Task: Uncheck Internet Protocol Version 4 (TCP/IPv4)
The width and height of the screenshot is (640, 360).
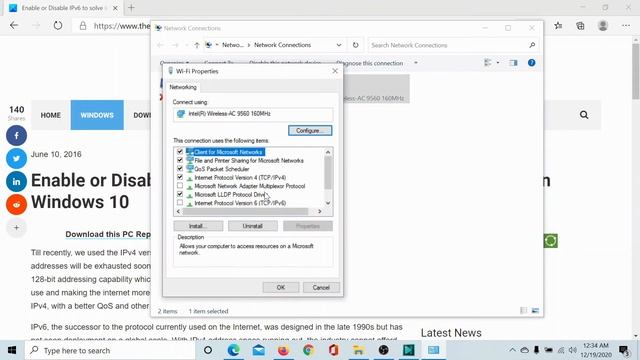Action: click(180, 177)
